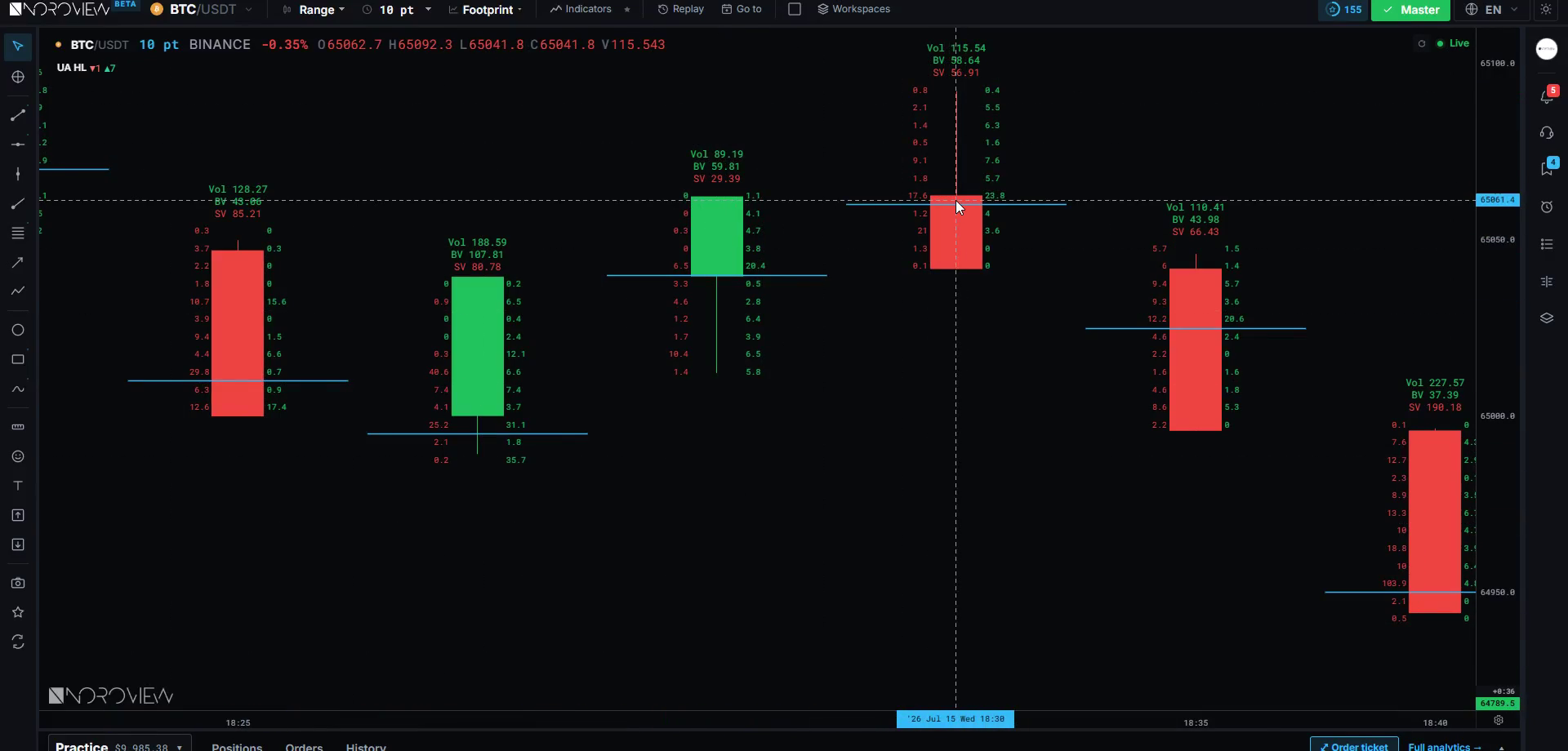Open the Footprint style dropdown

pyautogui.click(x=486, y=10)
